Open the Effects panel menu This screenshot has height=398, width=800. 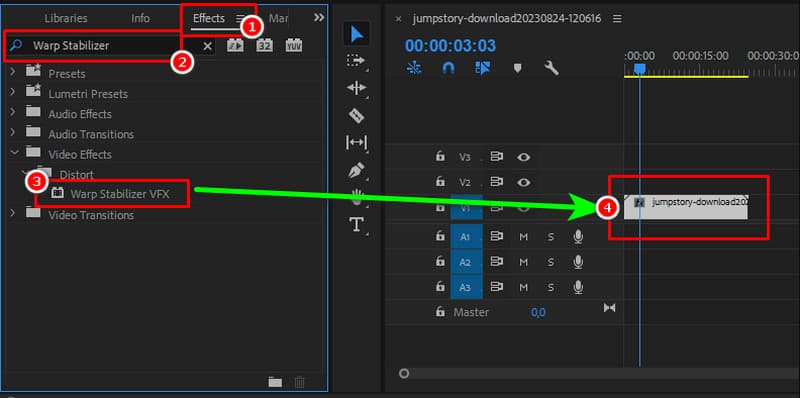point(240,18)
